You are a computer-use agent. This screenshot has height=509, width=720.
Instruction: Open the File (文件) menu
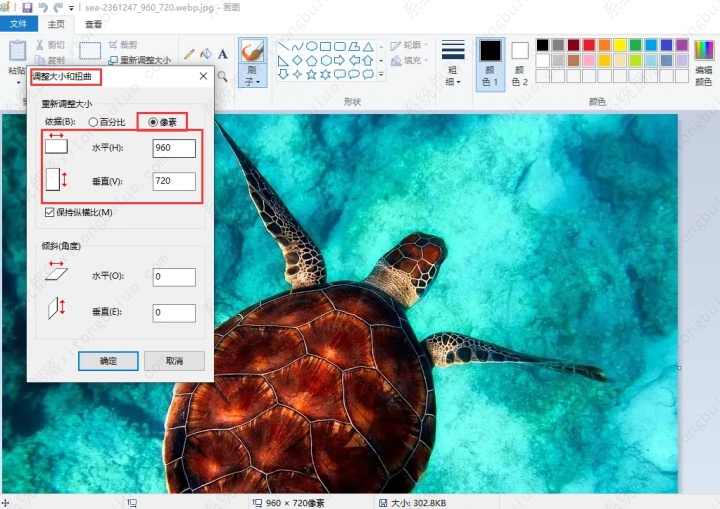[x=19, y=24]
